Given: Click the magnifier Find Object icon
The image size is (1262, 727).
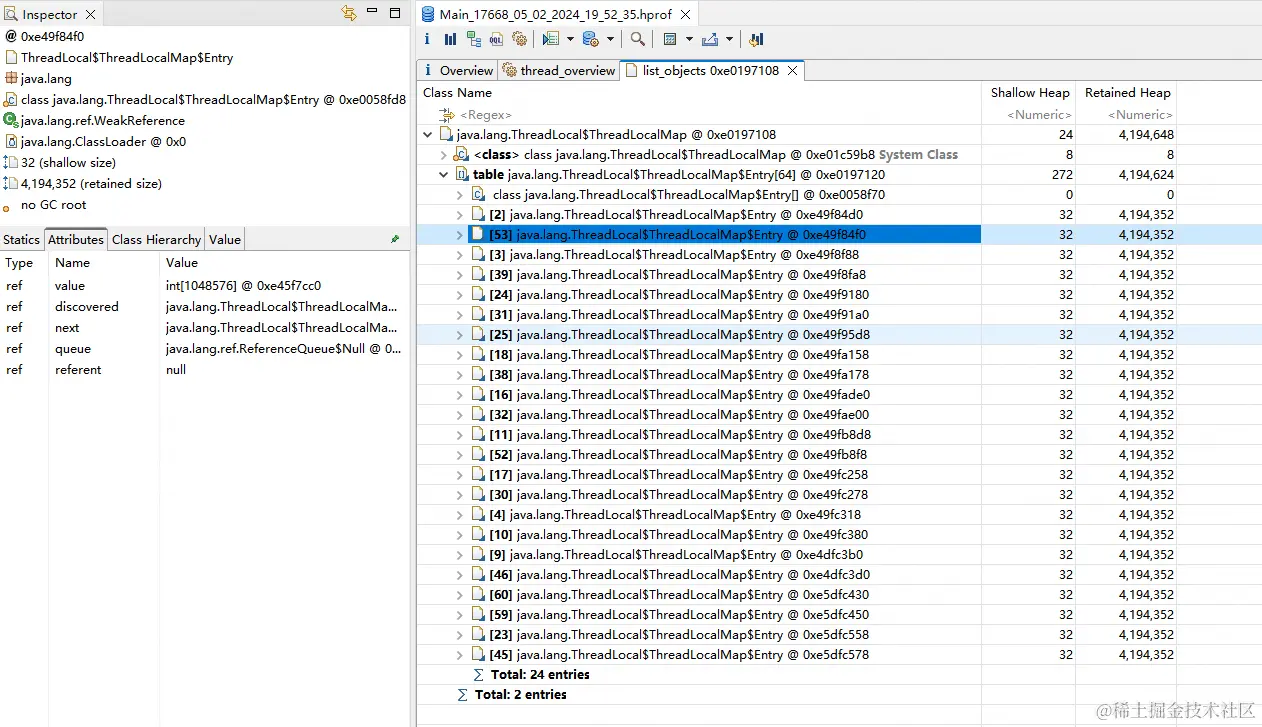Looking at the screenshot, I should [x=637, y=39].
